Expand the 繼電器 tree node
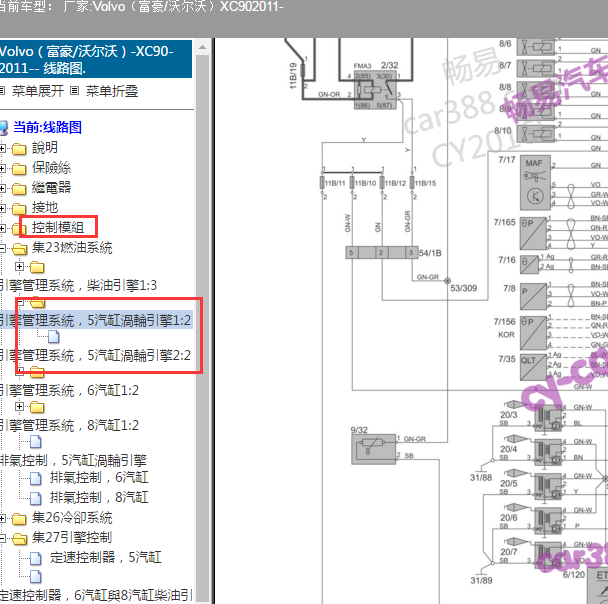 click(2, 189)
